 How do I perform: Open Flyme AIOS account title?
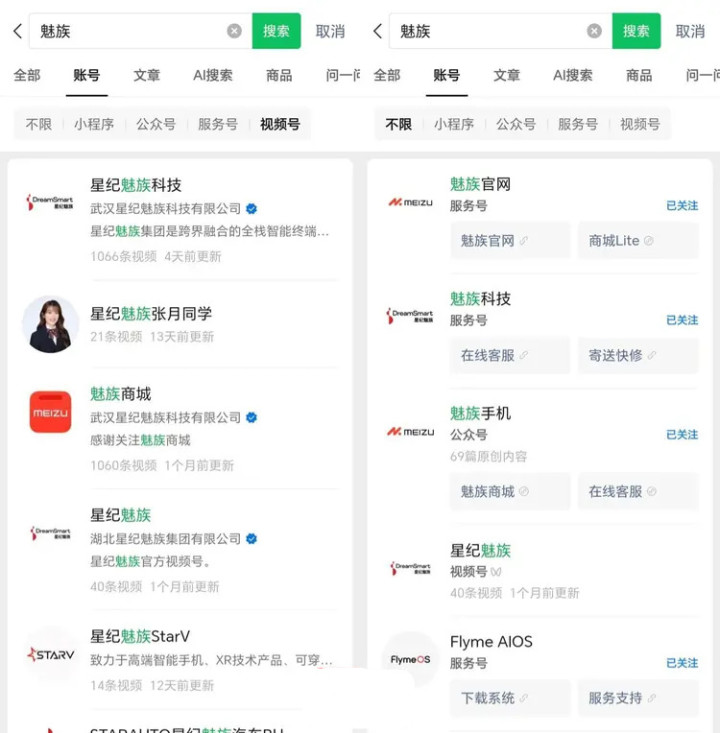point(491,642)
